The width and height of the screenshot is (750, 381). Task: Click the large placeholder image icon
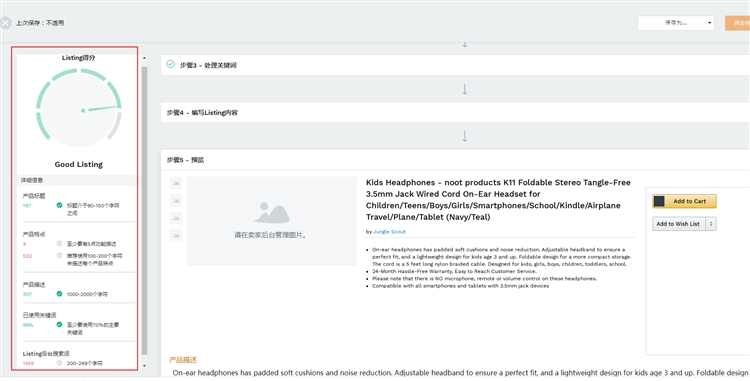pyautogui.click(x=272, y=213)
